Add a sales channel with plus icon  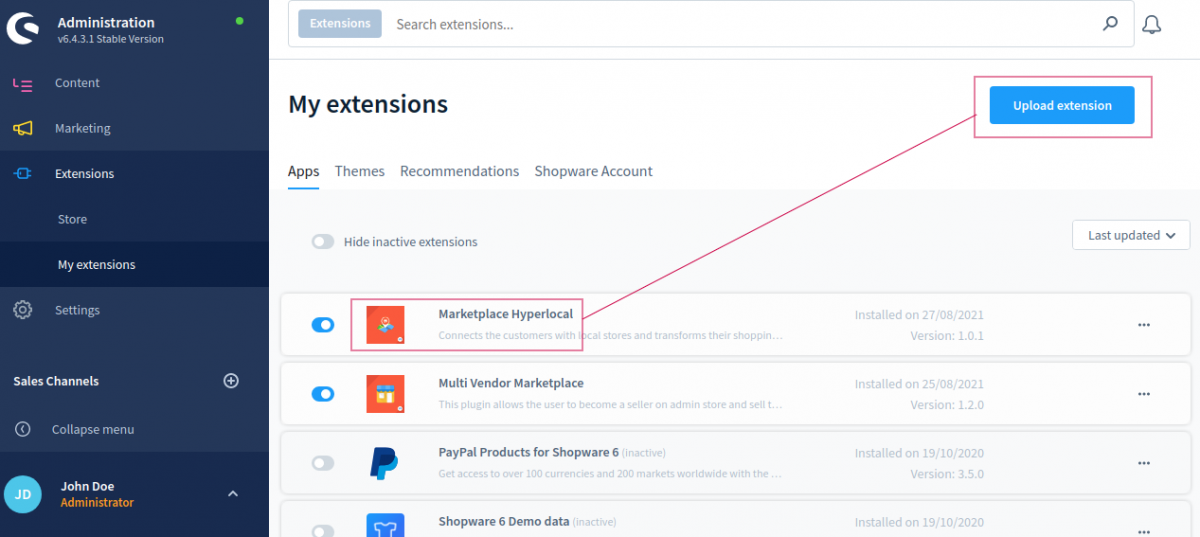[231, 381]
